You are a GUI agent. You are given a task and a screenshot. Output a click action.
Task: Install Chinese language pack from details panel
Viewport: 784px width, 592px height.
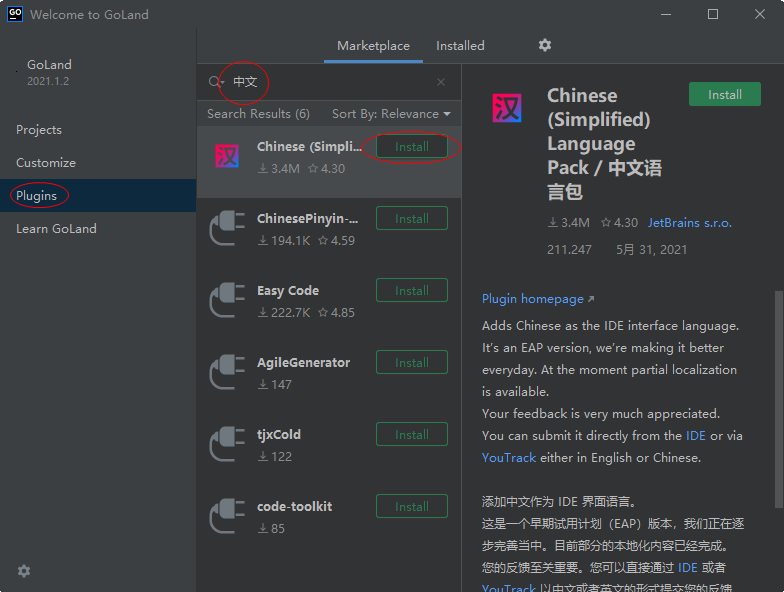(725, 95)
